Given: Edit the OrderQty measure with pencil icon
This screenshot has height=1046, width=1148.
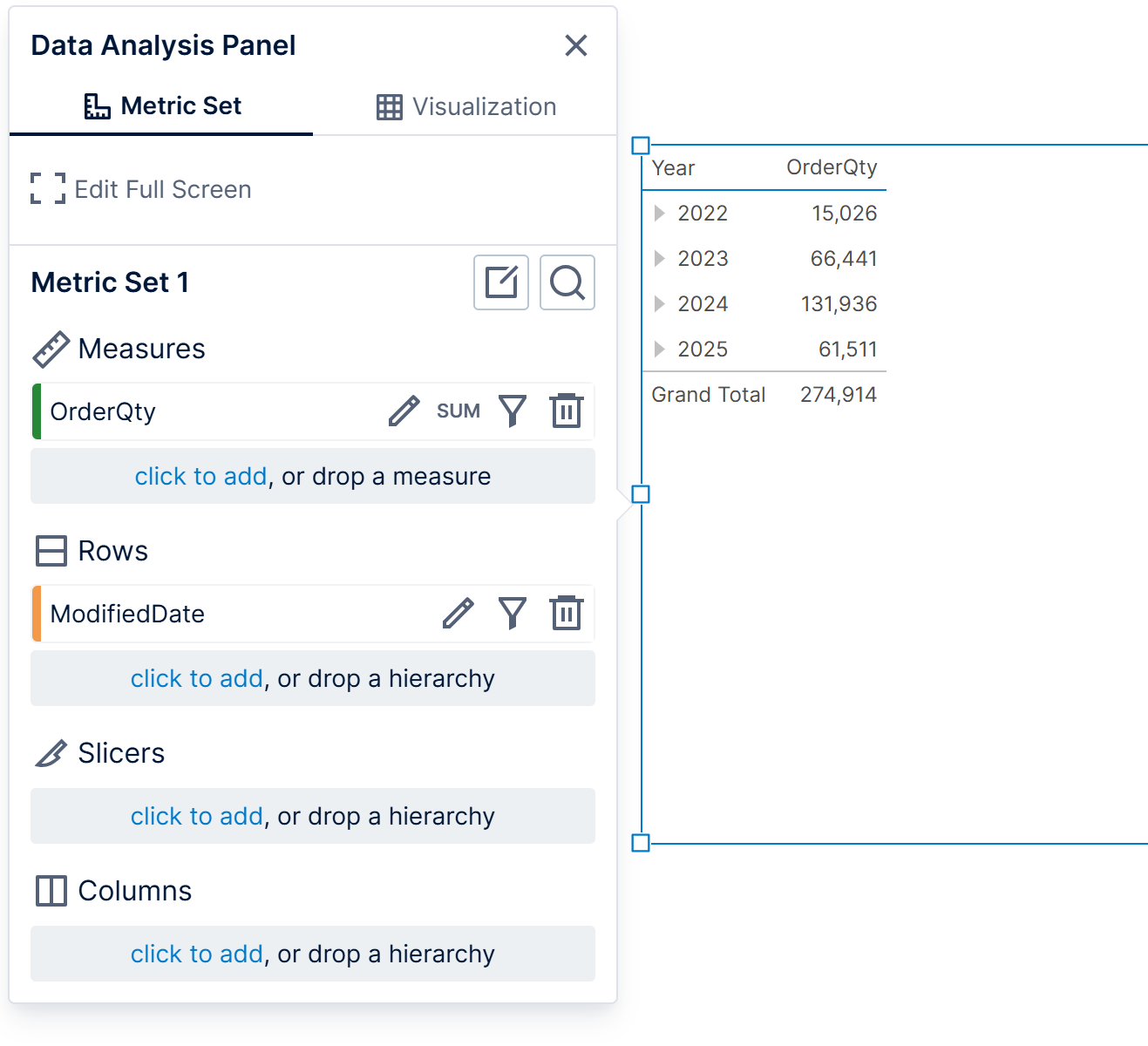Looking at the screenshot, I should coord(404,411).
